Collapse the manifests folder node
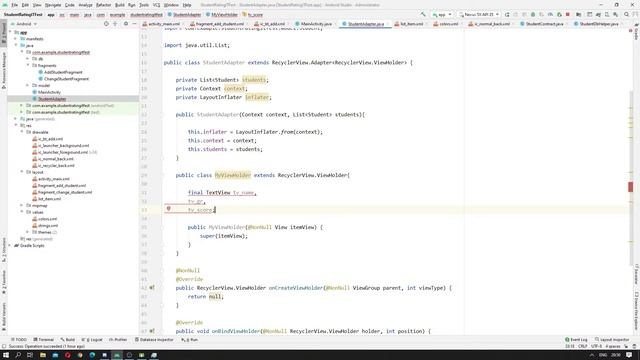This screenshot has width=640, height=360. (x=16, y=39)
